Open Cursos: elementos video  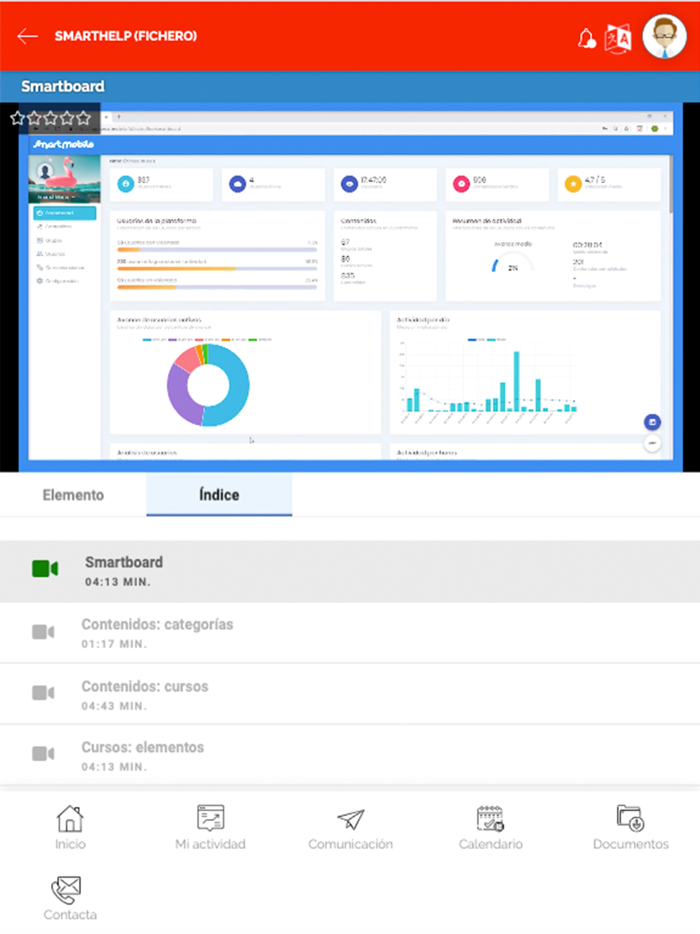pos(350,756)
